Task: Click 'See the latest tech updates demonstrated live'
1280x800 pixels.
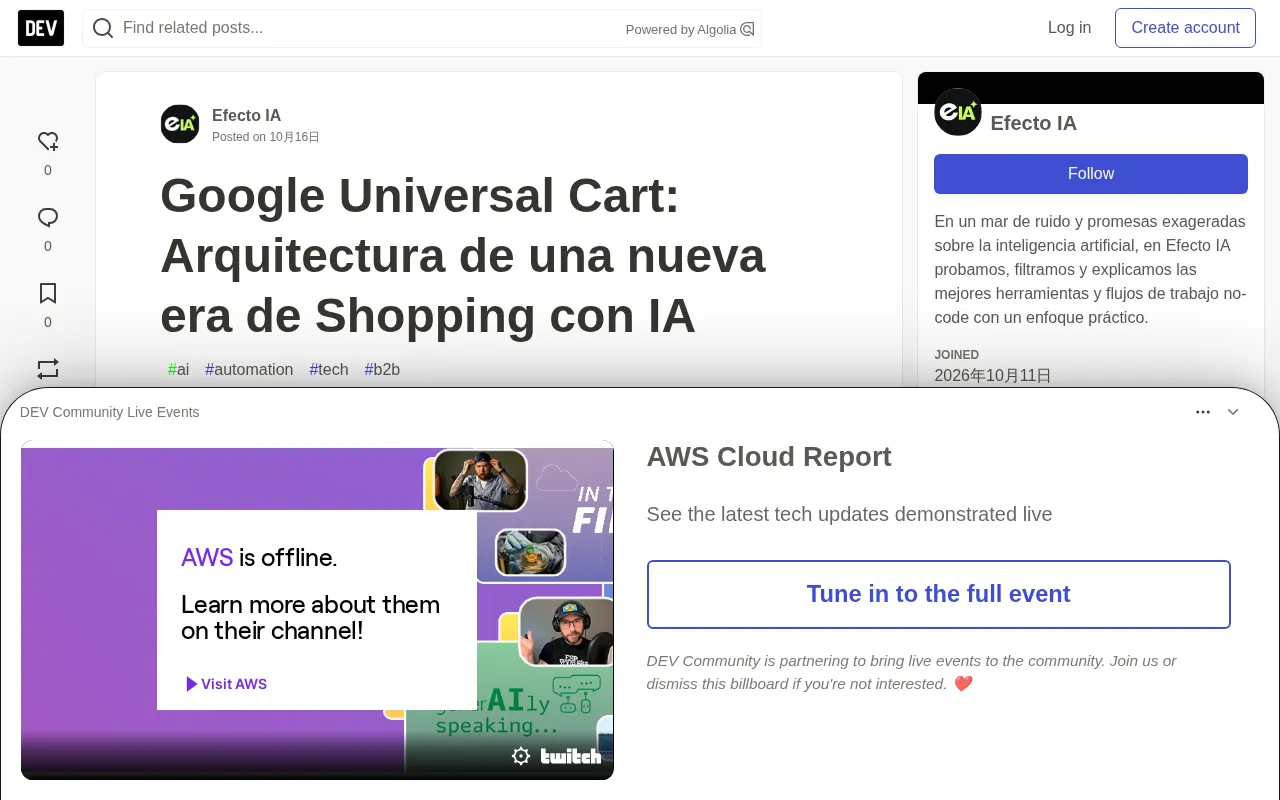Action: (x=850, y=514)
